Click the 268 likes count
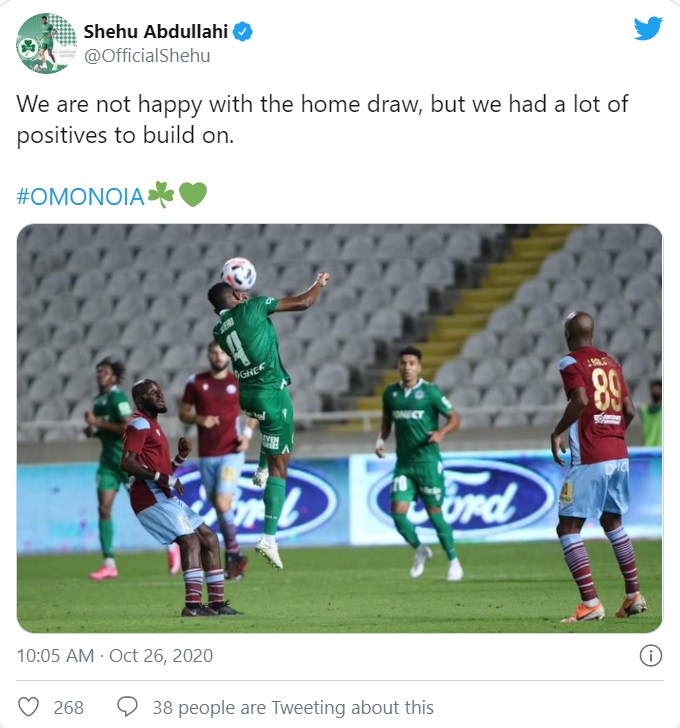Viewport: 680px width, 728px height. pos(69,708)
